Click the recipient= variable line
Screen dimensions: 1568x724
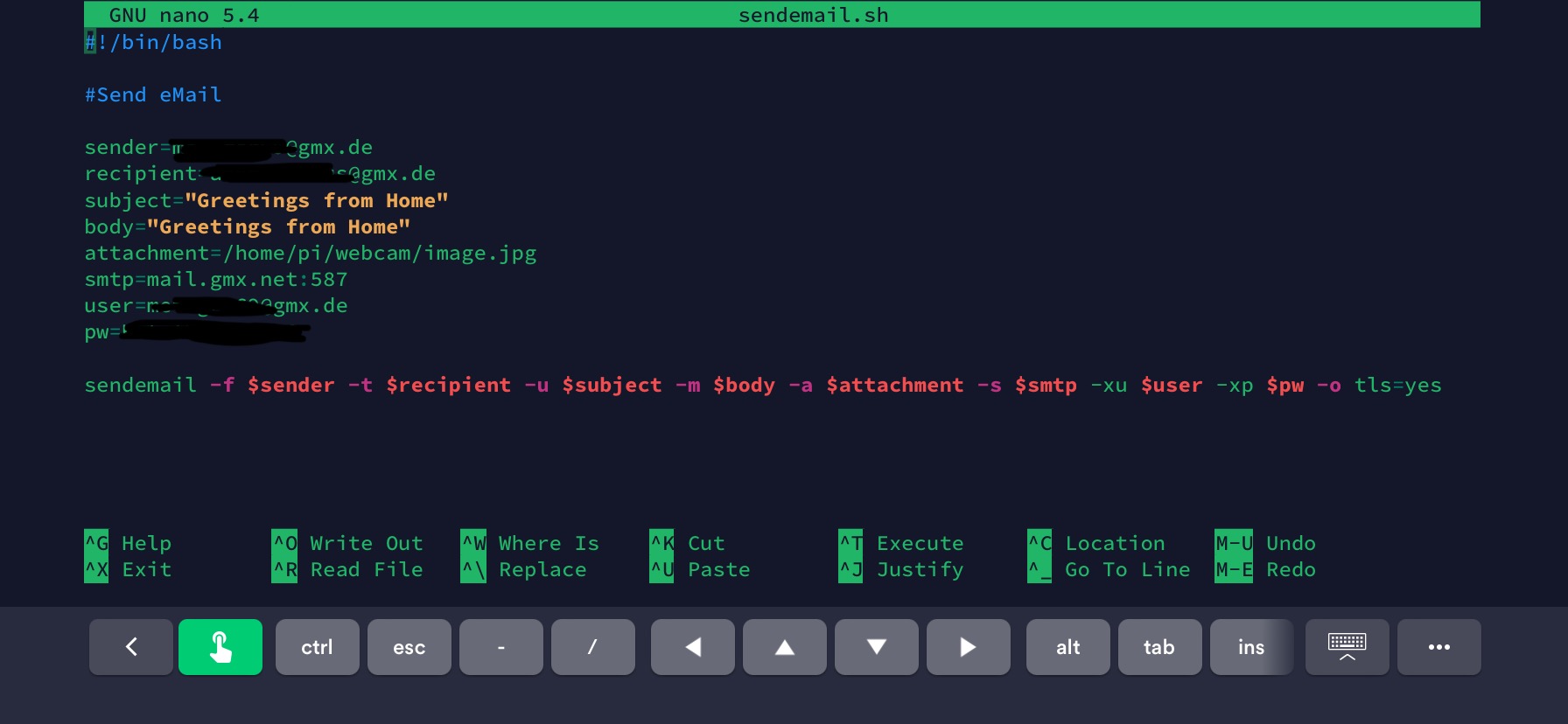point(260,173)
